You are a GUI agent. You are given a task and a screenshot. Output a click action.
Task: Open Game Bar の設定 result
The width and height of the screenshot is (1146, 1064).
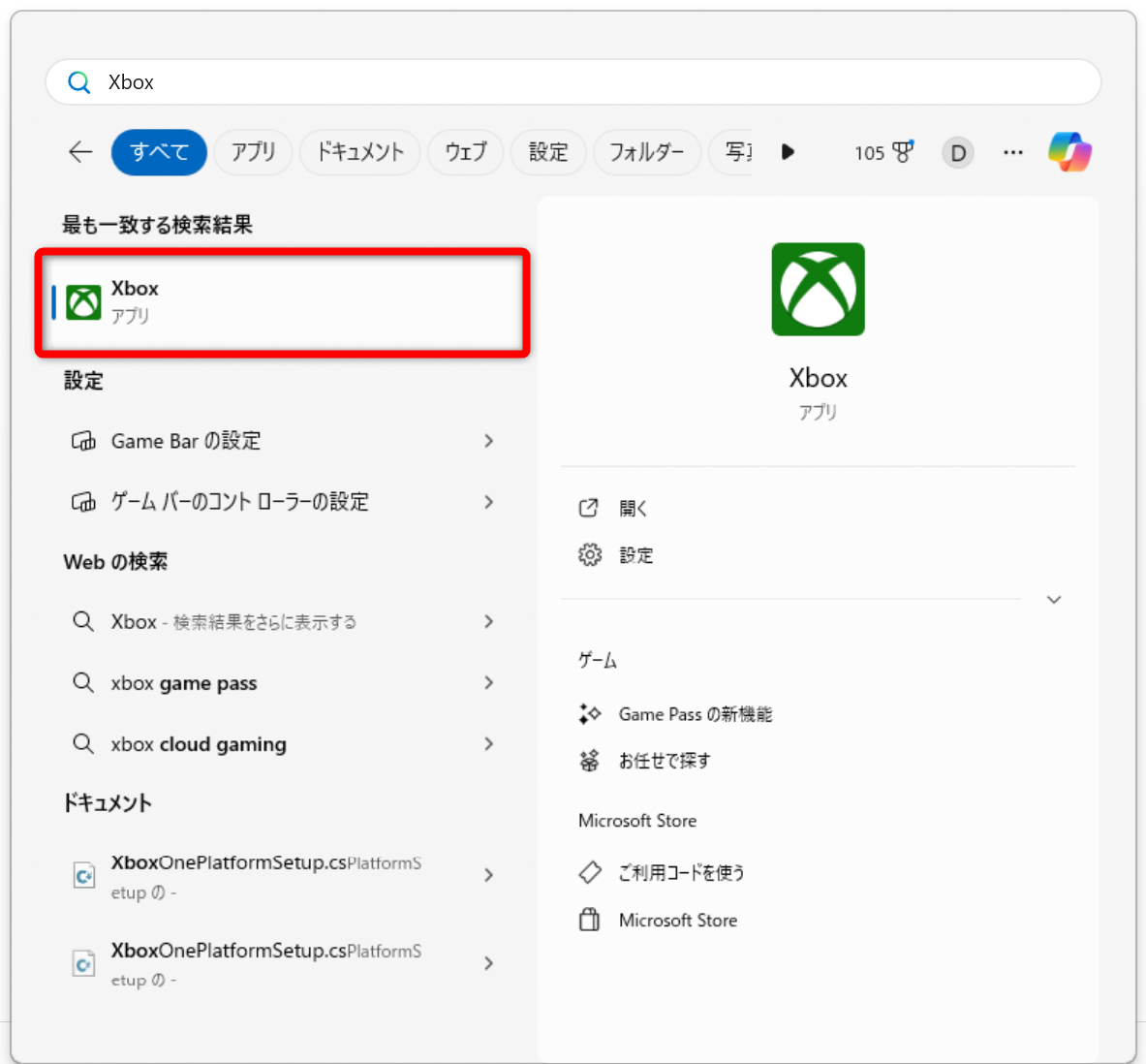(282, 441)
